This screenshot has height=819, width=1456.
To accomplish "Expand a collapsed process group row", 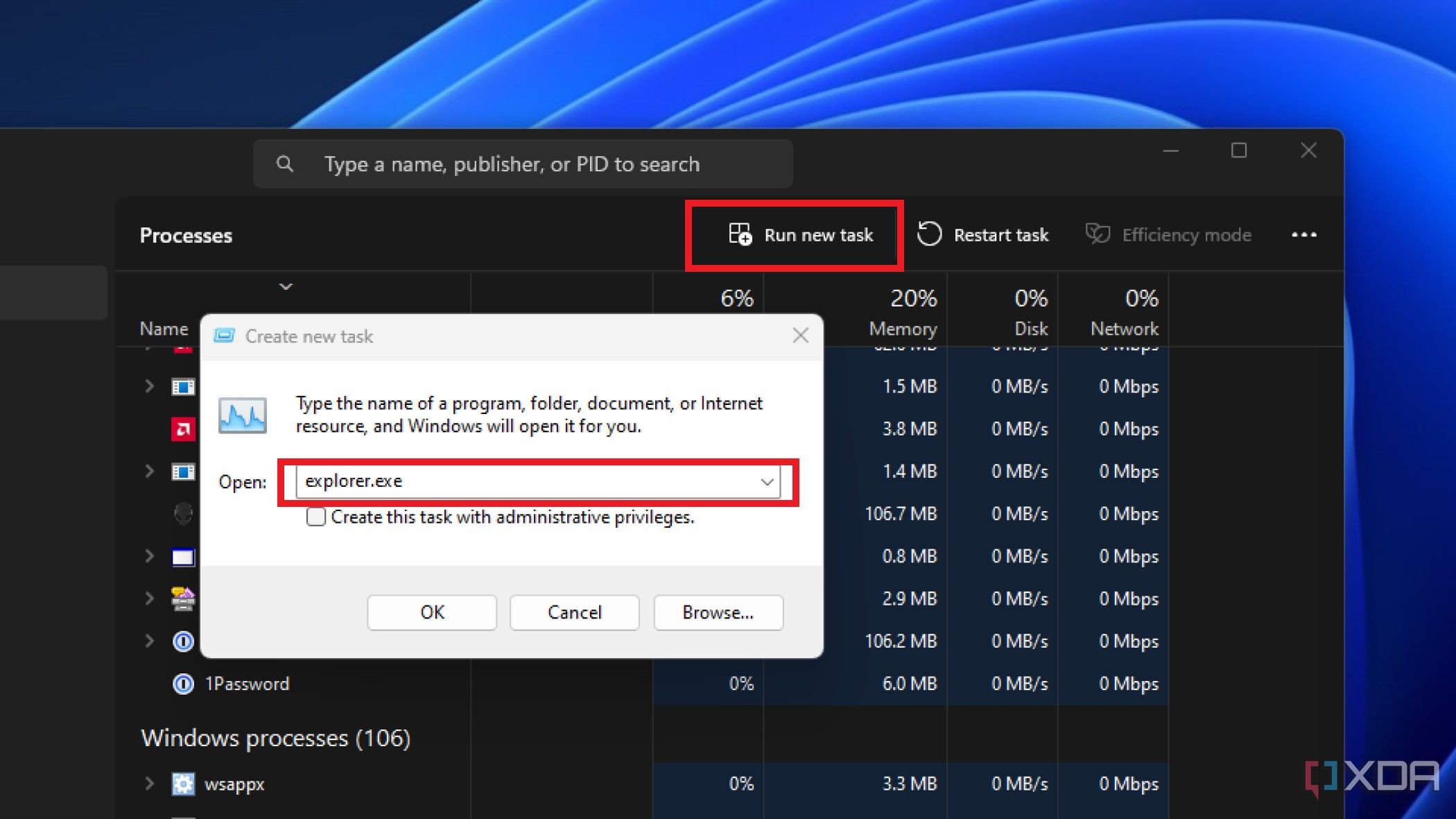I will [x=148, y=386].
